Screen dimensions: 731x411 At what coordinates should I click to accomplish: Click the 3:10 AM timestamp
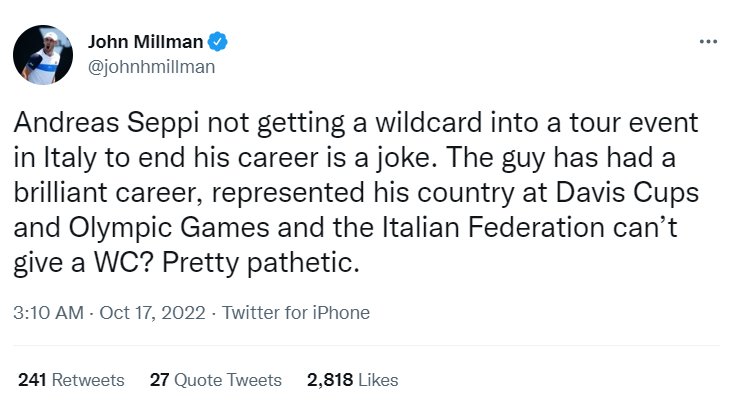click(x=48, y=313)
